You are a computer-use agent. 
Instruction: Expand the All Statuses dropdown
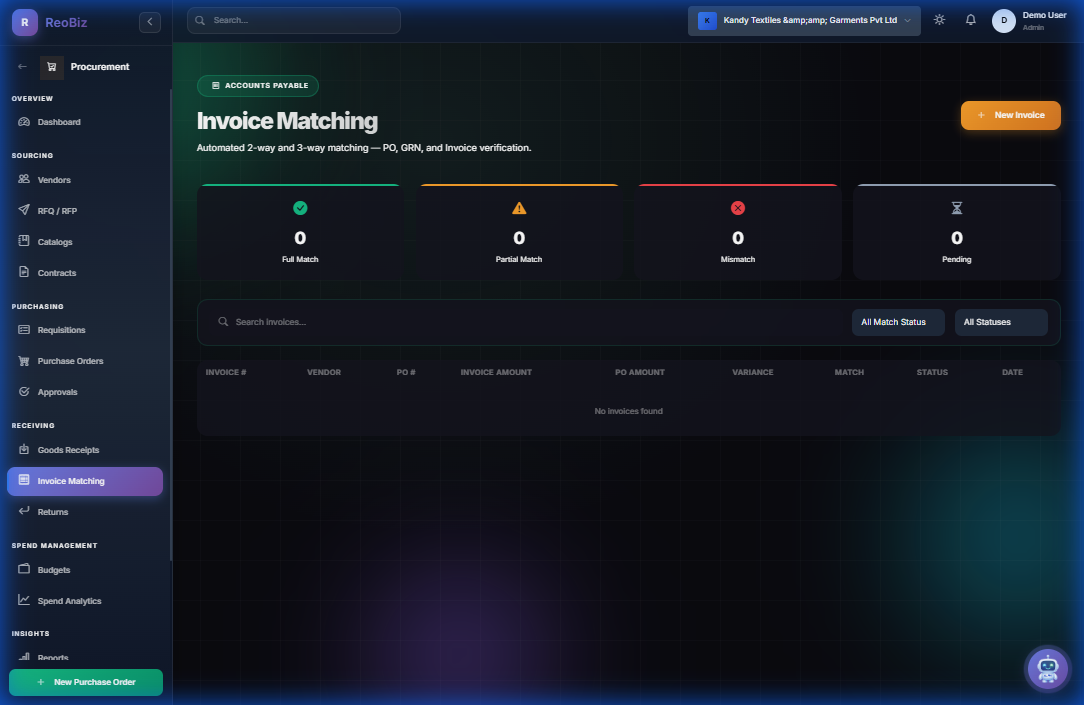click(1000, 322)
